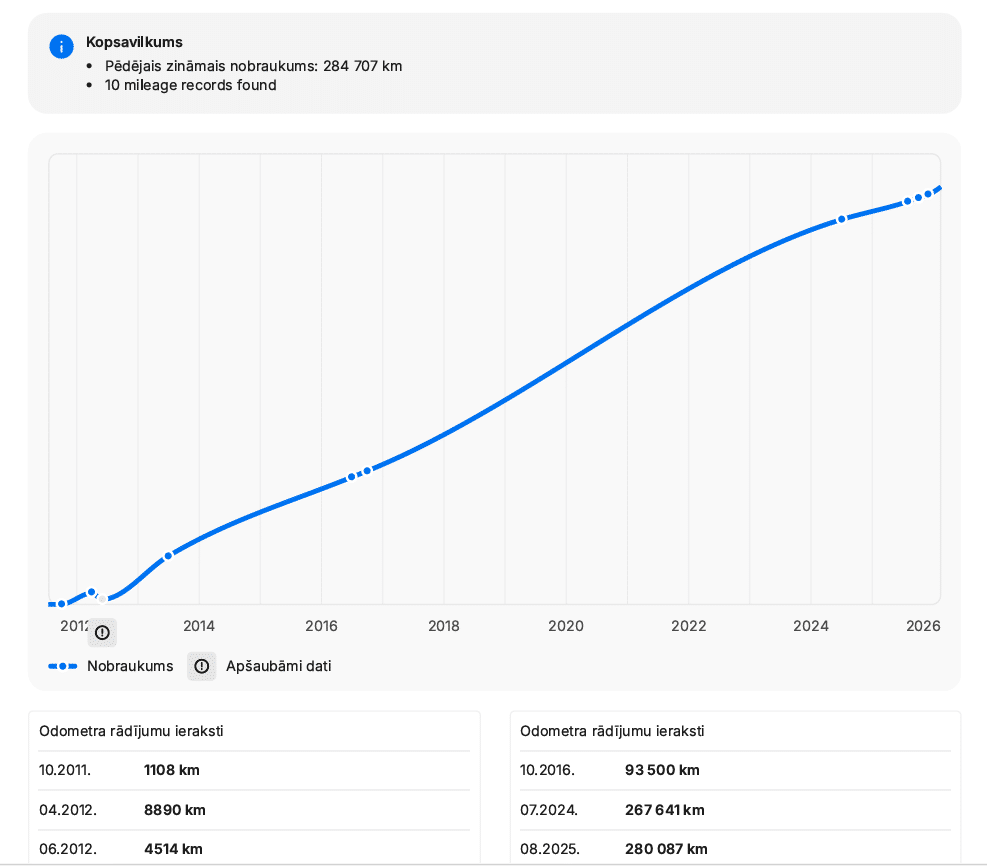This screenshot has width=987, height=866.
Task: Click the Apšaubāmi dati legend warning icon
Action: [x=201, y=666]
